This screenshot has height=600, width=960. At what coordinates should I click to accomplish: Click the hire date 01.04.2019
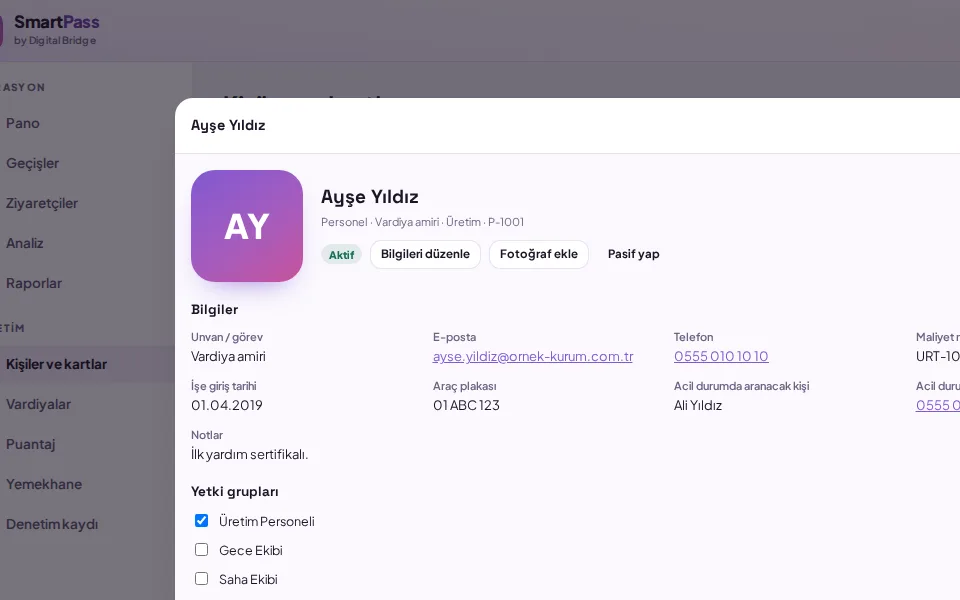pos(227,405)
